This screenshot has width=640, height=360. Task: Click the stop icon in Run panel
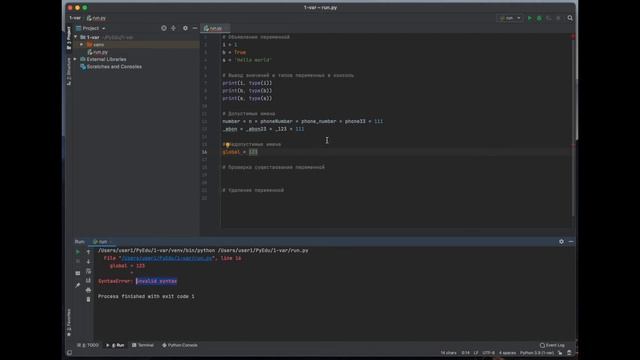pos(78,262)
